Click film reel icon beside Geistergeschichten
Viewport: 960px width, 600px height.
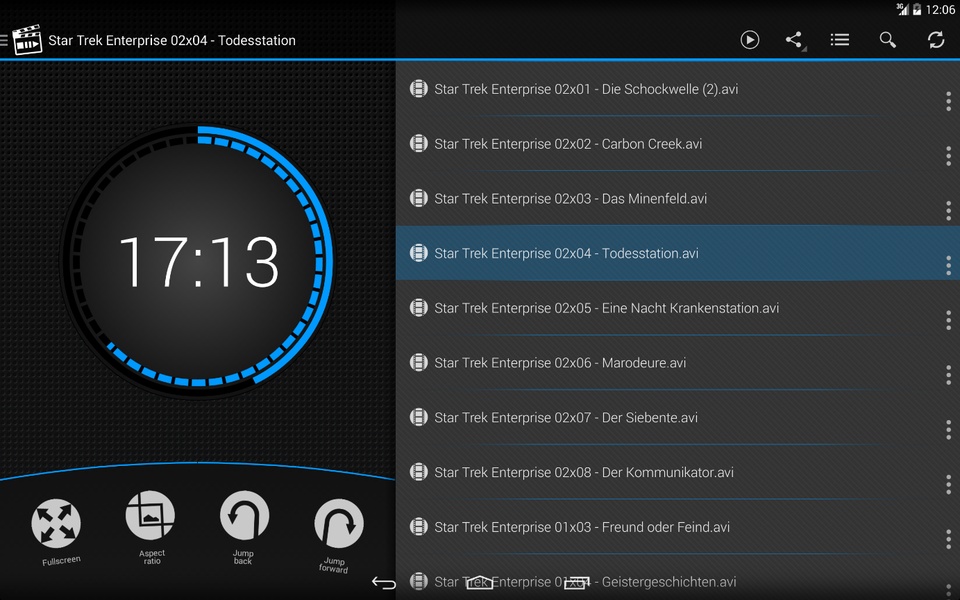coord(419,581)
